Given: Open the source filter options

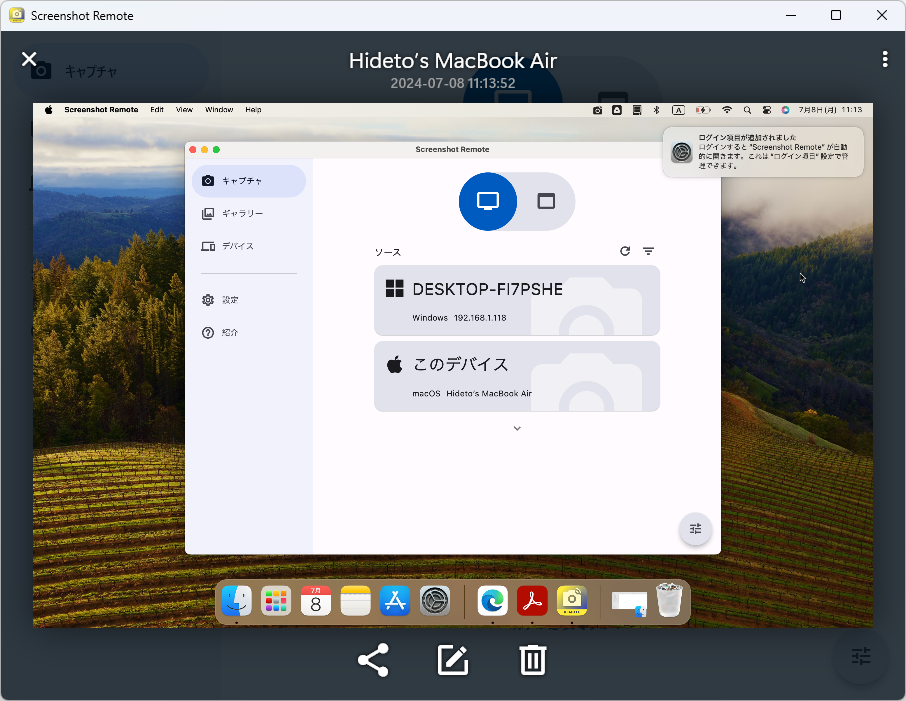Looking at the screenshot, I should click(649, 251).
